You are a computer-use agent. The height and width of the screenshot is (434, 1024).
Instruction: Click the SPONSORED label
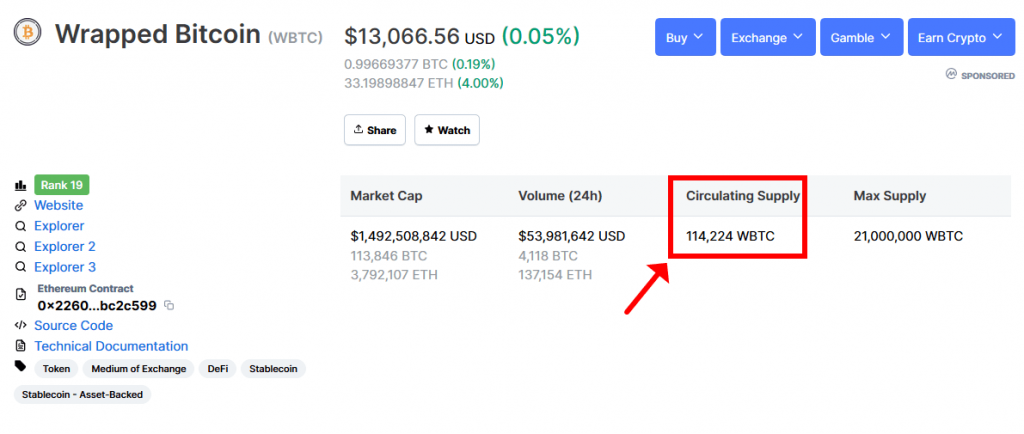(x=987, y=76)
